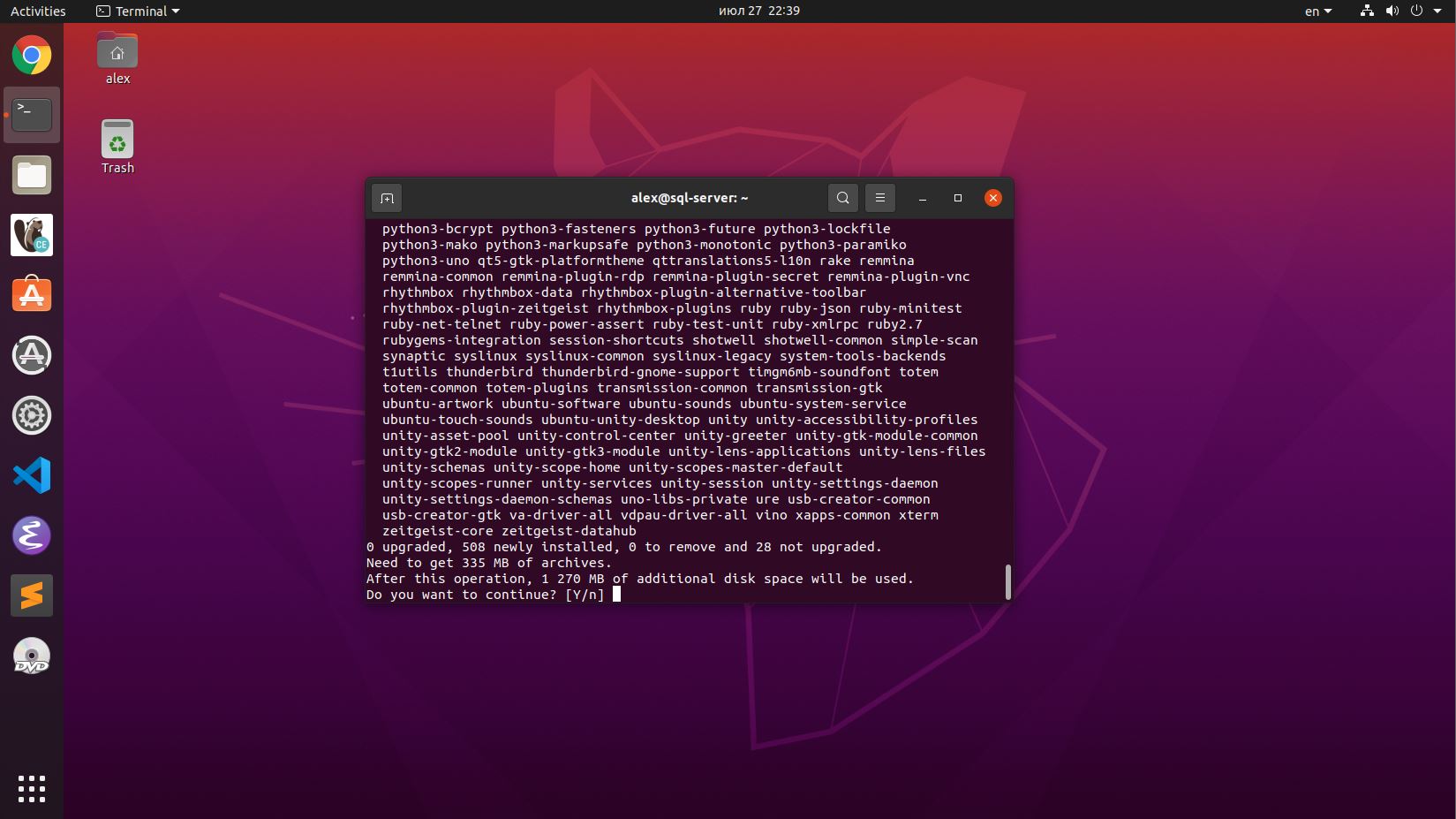Launch Emacs from the dock
This screenshot has height=819, width=1456.
32,535
